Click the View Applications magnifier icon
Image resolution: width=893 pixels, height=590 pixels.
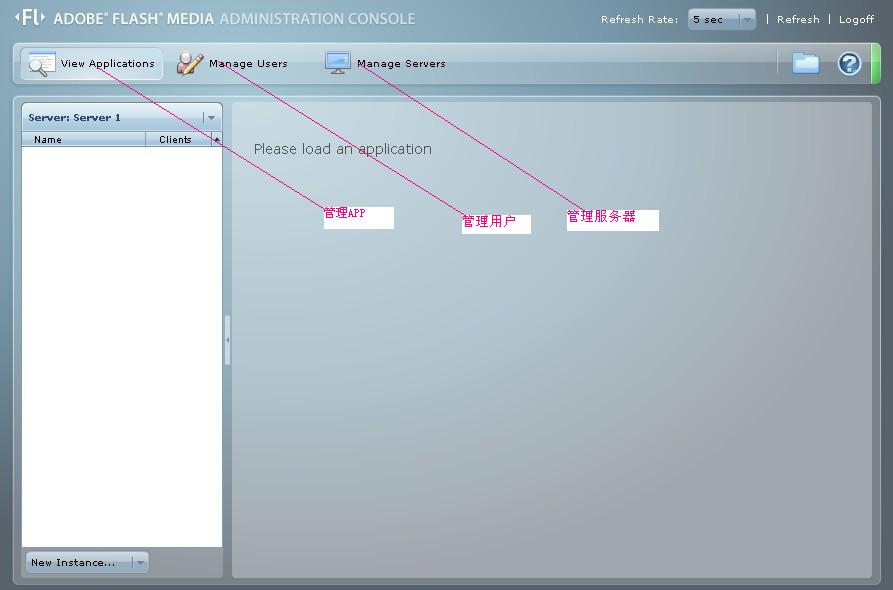click(42, 64)
